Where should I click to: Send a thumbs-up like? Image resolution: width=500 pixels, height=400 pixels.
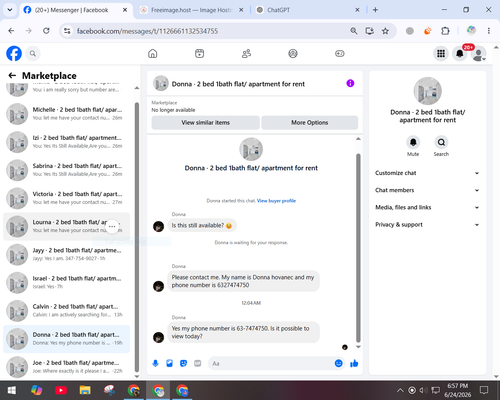coord(354,363)
